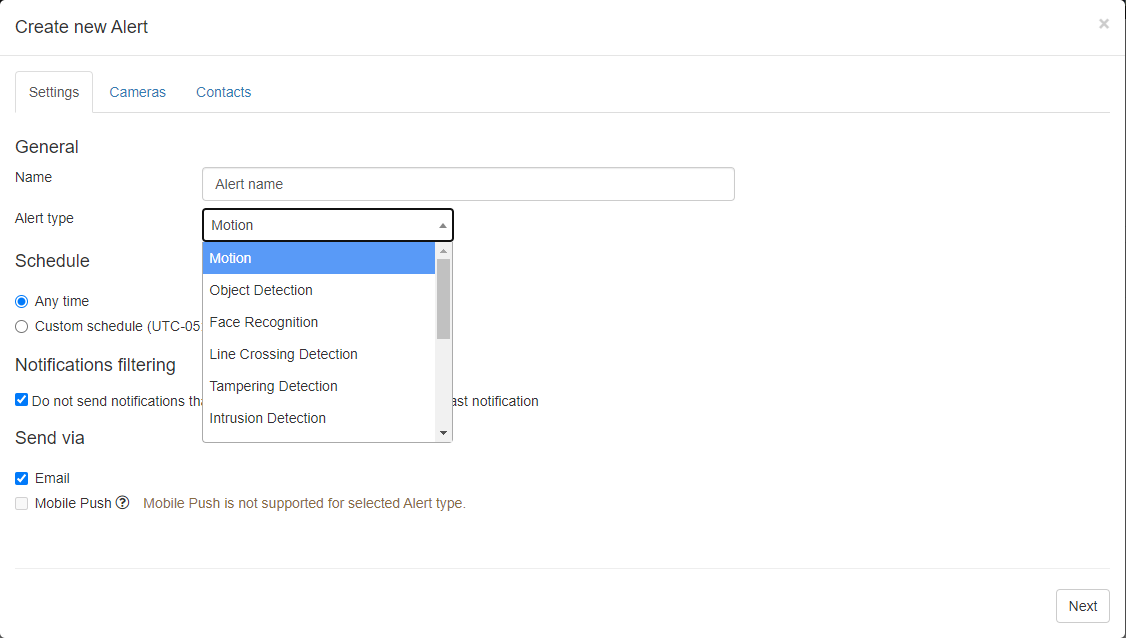The height and width of the screenshot is (638, 1126).
Task: Toggle the Do not send notifications checkbox
Action: (x=22, y=400)
